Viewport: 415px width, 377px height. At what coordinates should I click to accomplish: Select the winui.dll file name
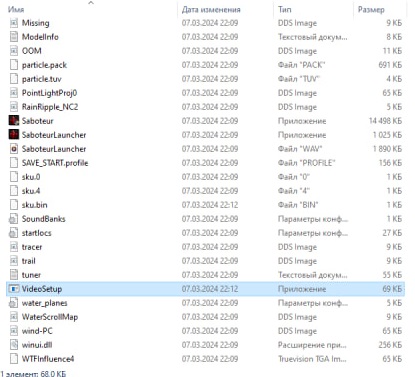(37, 345)
